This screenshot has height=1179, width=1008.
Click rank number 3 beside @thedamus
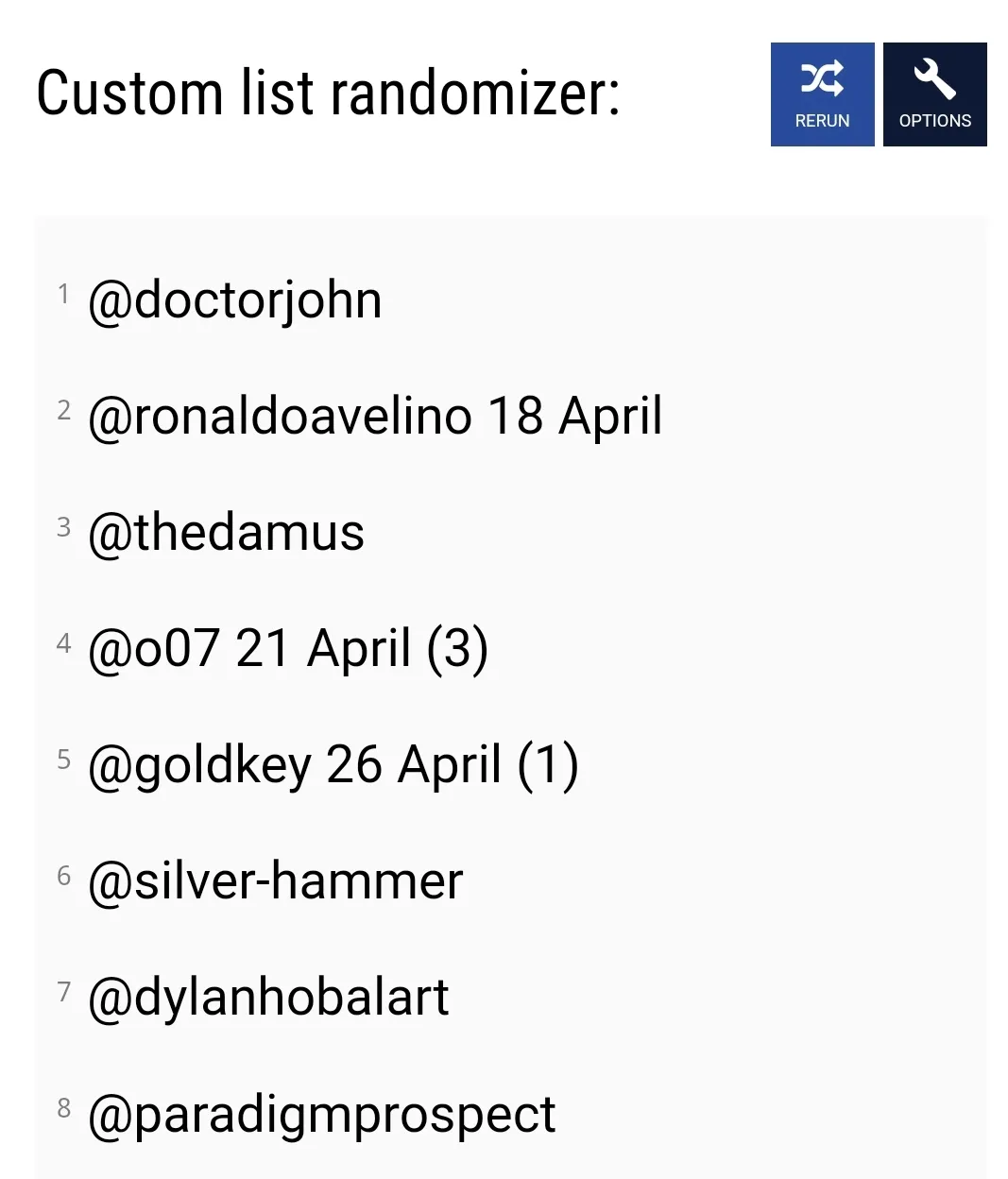tap(63, 526)
